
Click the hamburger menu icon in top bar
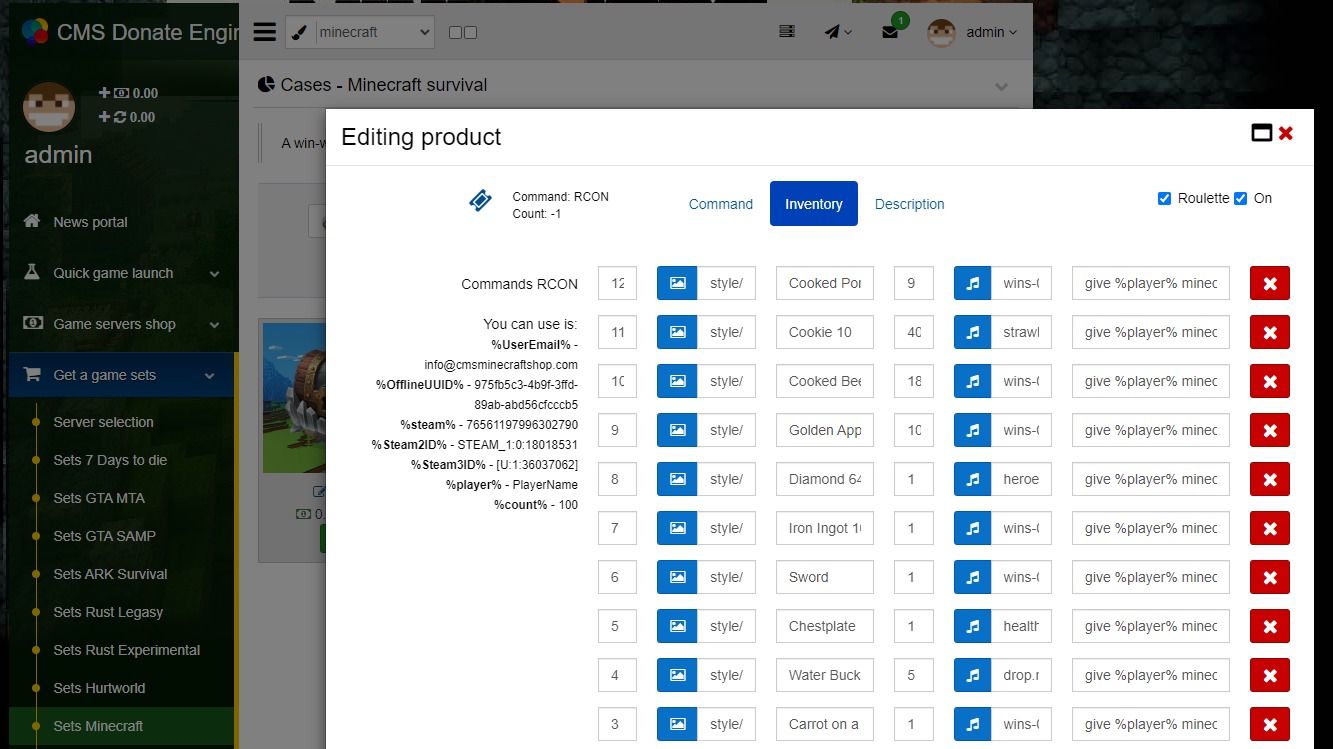click(264, 32)
